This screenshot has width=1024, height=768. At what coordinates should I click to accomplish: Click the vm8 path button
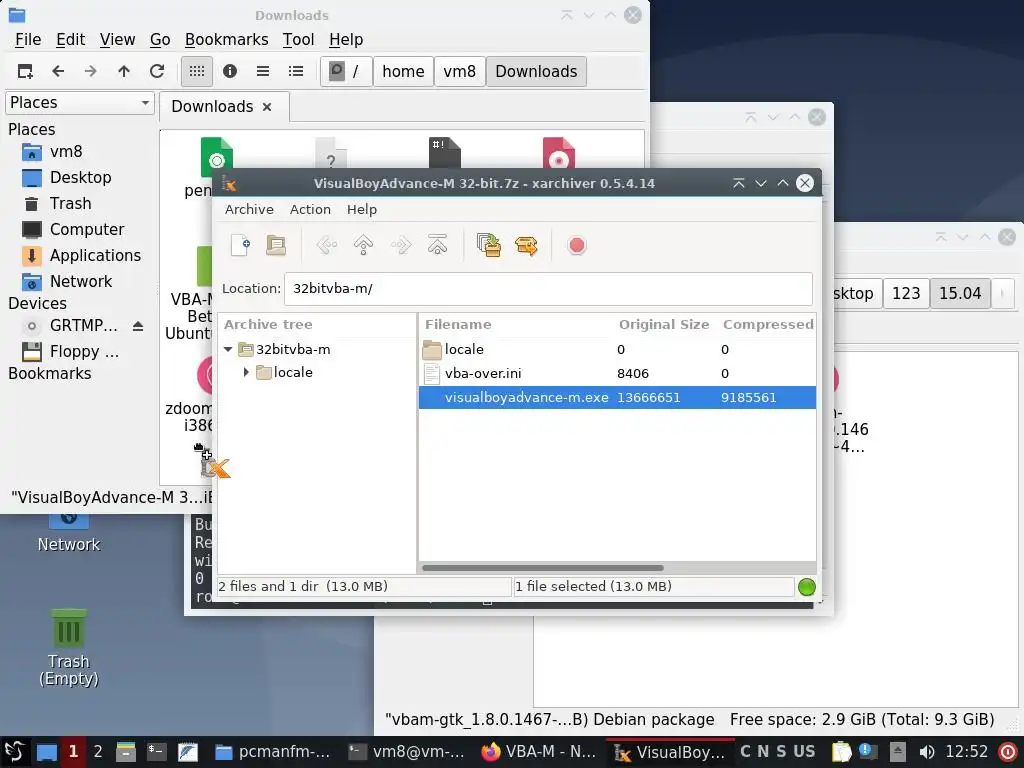pos(459,71)
